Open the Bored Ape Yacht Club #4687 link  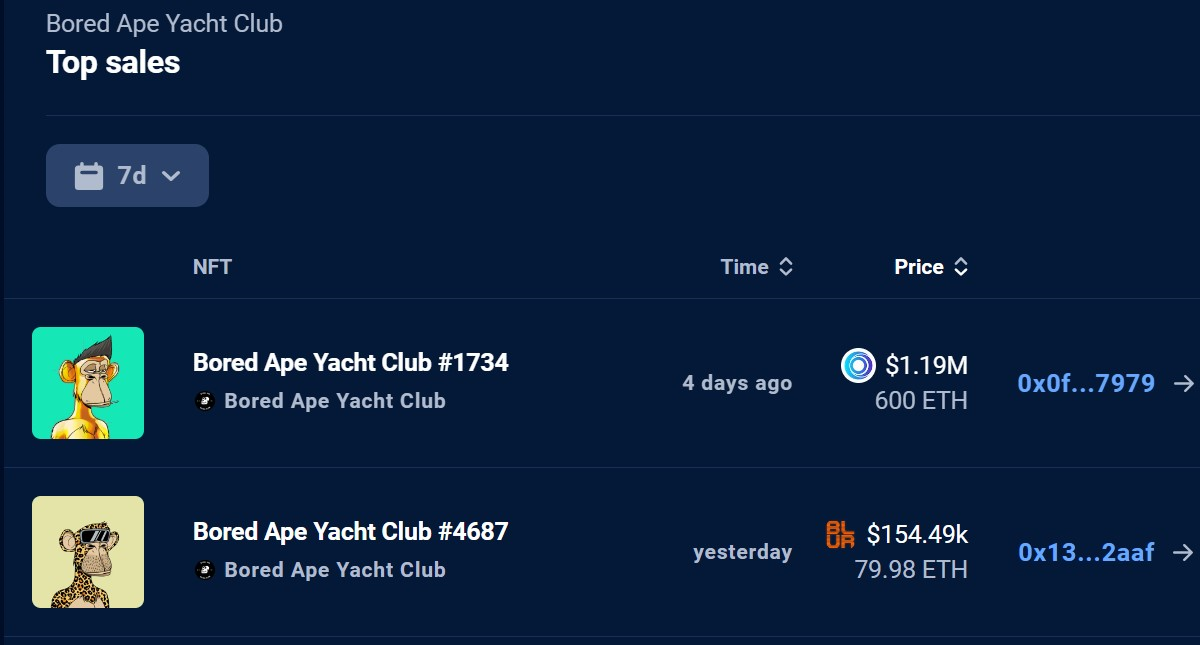coord(351,531)
